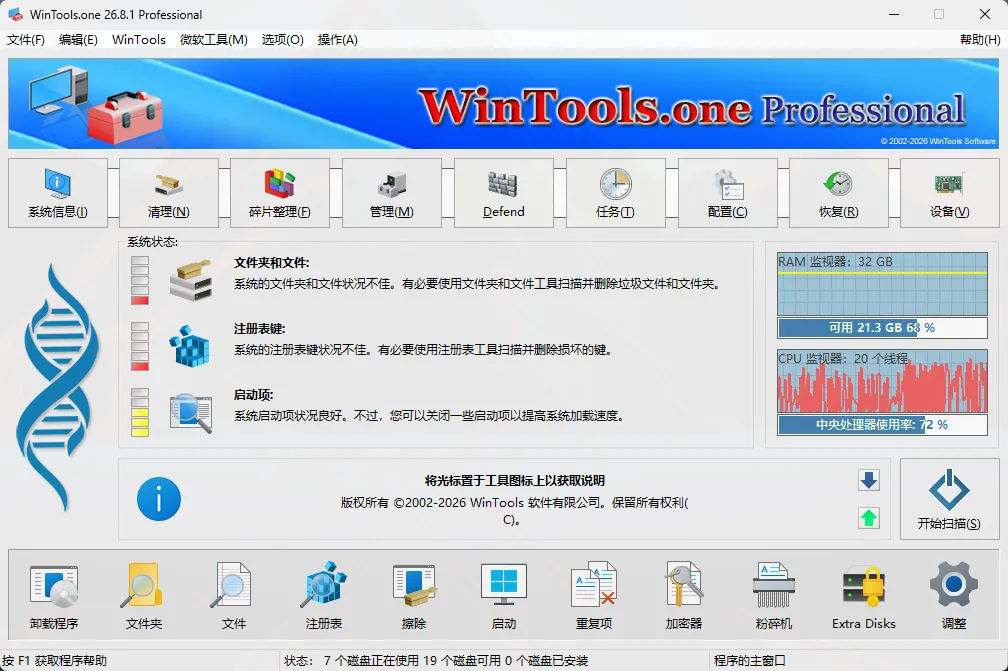Launch the Extra Disks tool
The width and height of the screenshot is (1008, 671).
(864, 595)
